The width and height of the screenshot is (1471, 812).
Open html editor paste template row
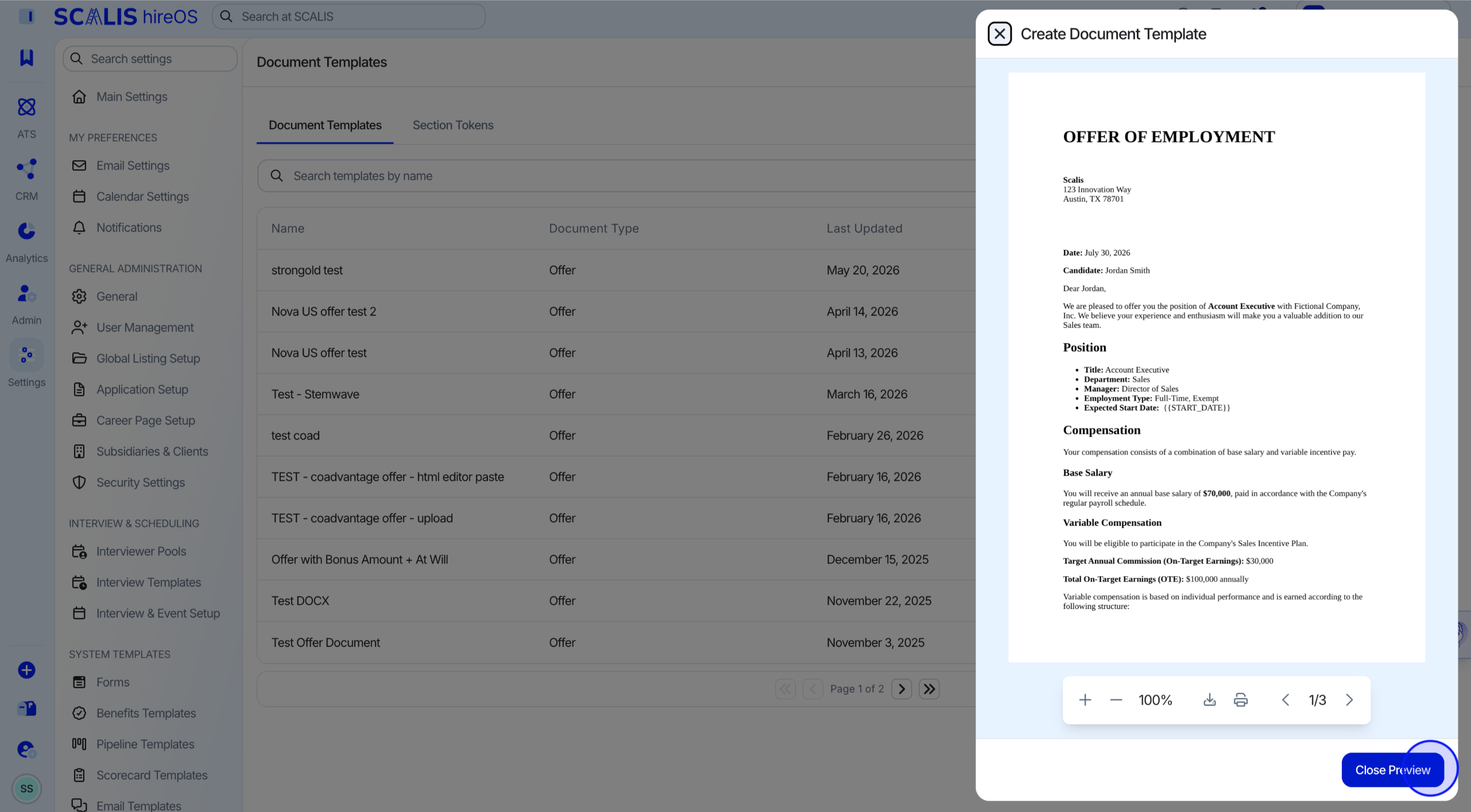coord(616,476)
